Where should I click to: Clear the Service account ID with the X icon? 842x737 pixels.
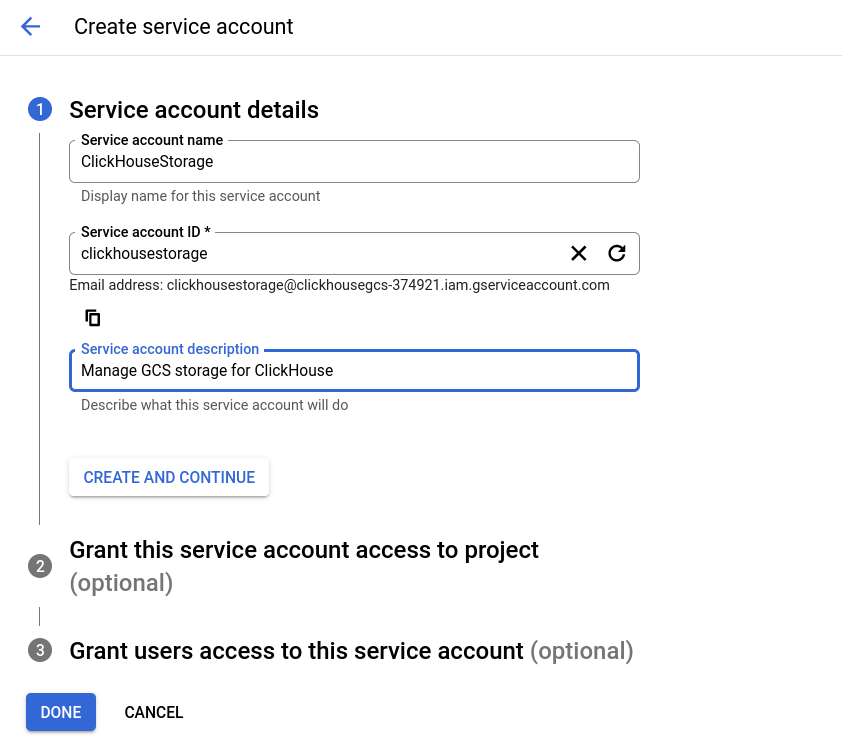pyautogui.click(x=579, y=253)
